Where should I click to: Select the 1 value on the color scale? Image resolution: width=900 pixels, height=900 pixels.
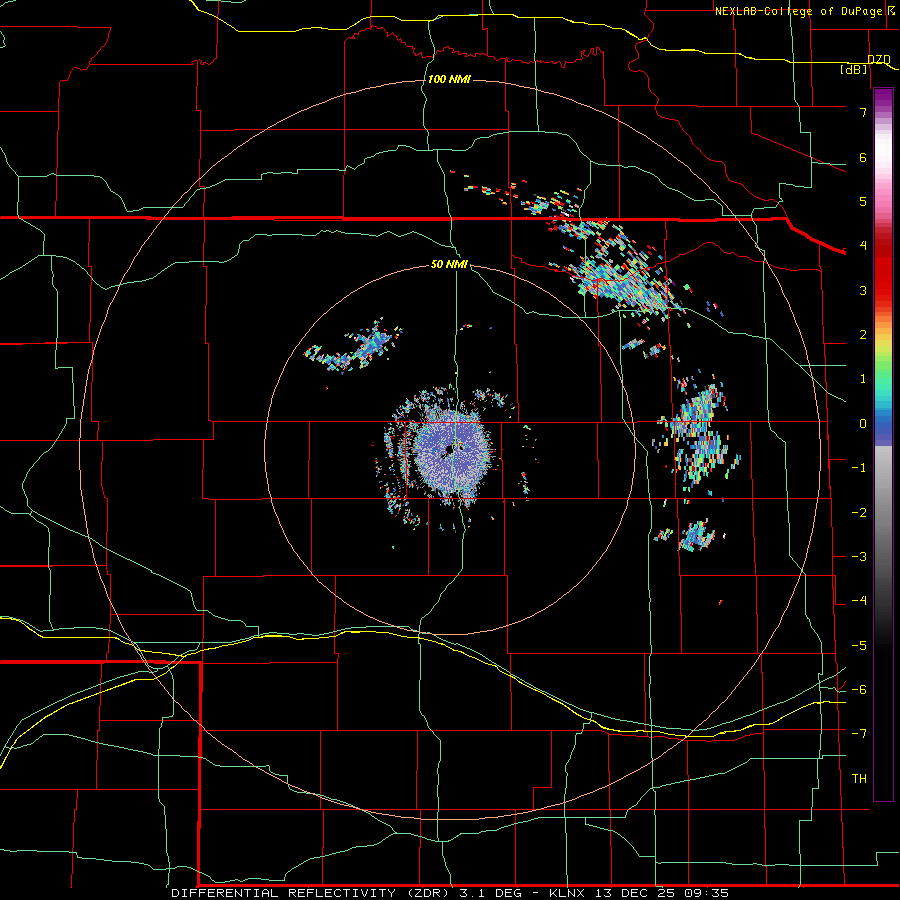[x=863, y=379]
